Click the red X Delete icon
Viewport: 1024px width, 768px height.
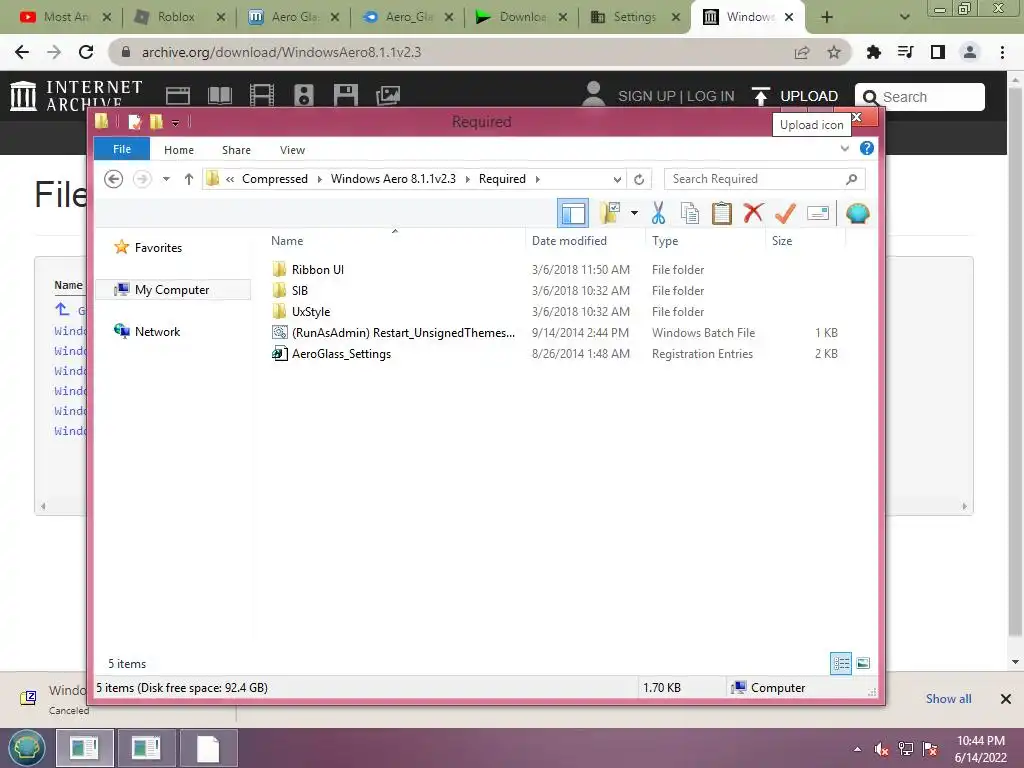coord(753,213)
